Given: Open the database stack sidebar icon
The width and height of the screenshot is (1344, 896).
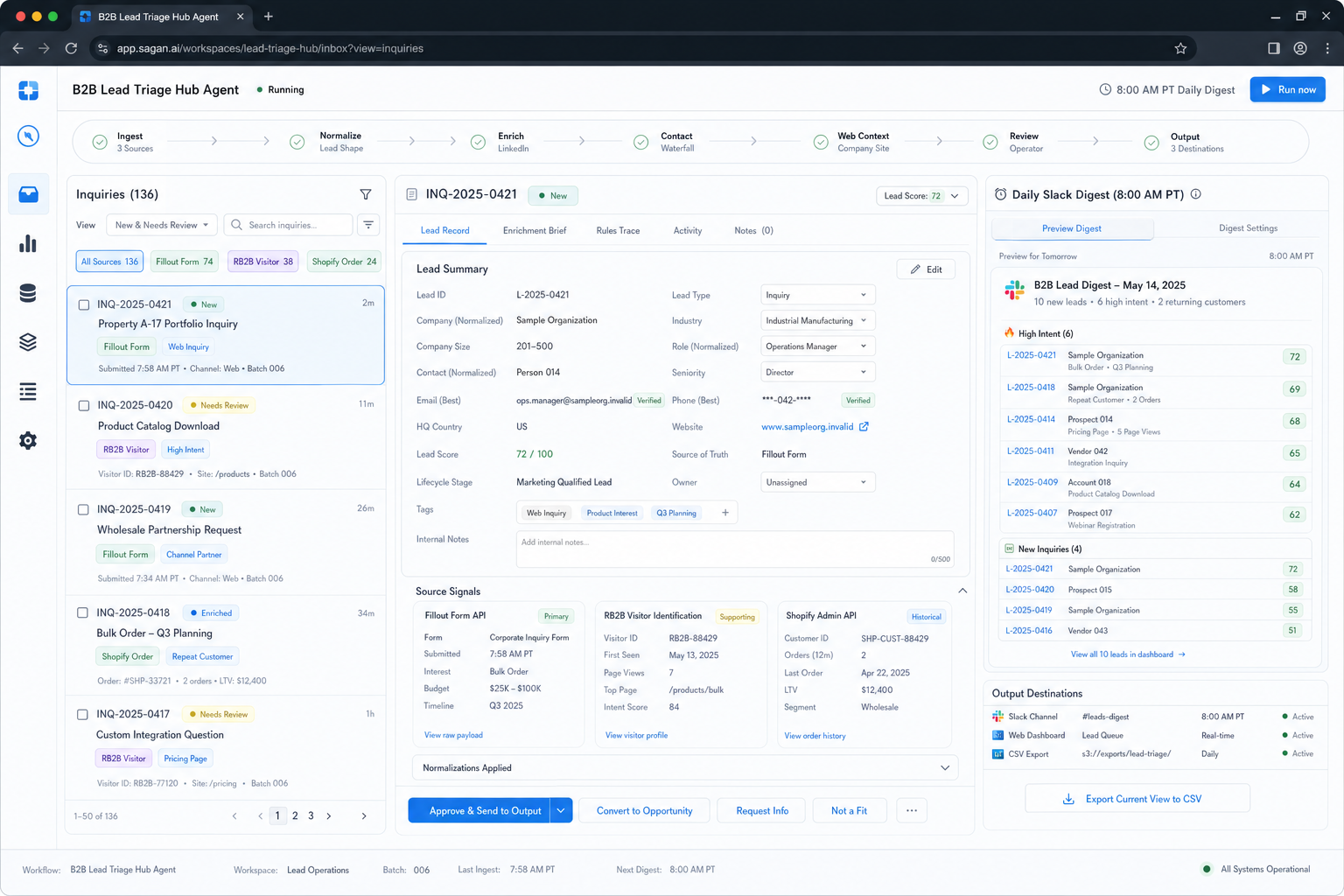Looking at the screenshot, I should tap(28, 293).
